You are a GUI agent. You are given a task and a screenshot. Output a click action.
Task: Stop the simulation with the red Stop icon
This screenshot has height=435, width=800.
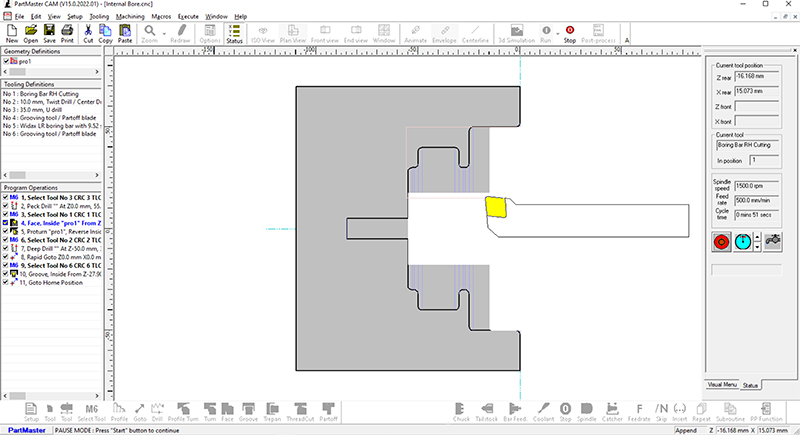click(x=569, y=35)
